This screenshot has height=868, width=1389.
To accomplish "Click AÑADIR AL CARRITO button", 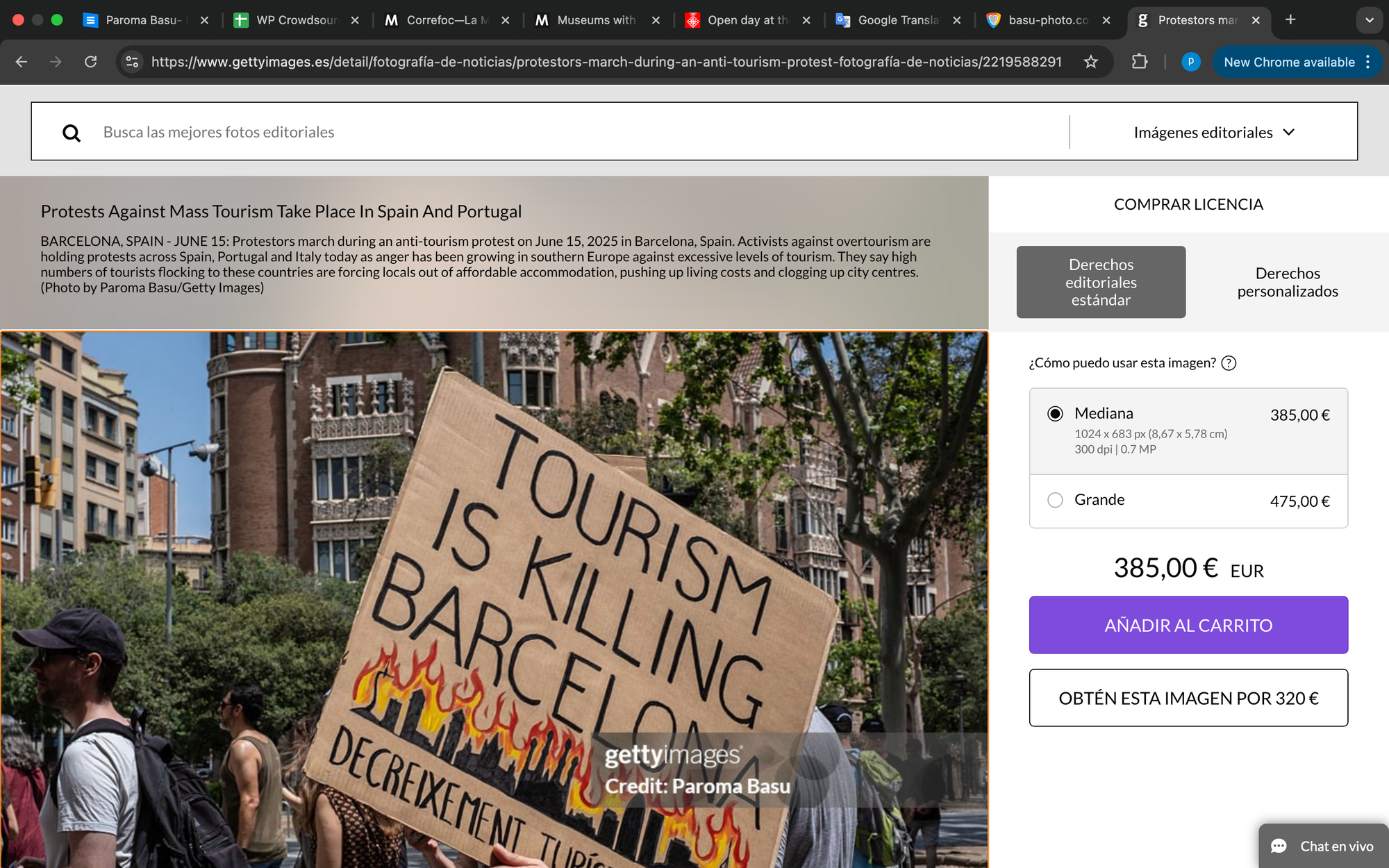I will pos(1188,625).
